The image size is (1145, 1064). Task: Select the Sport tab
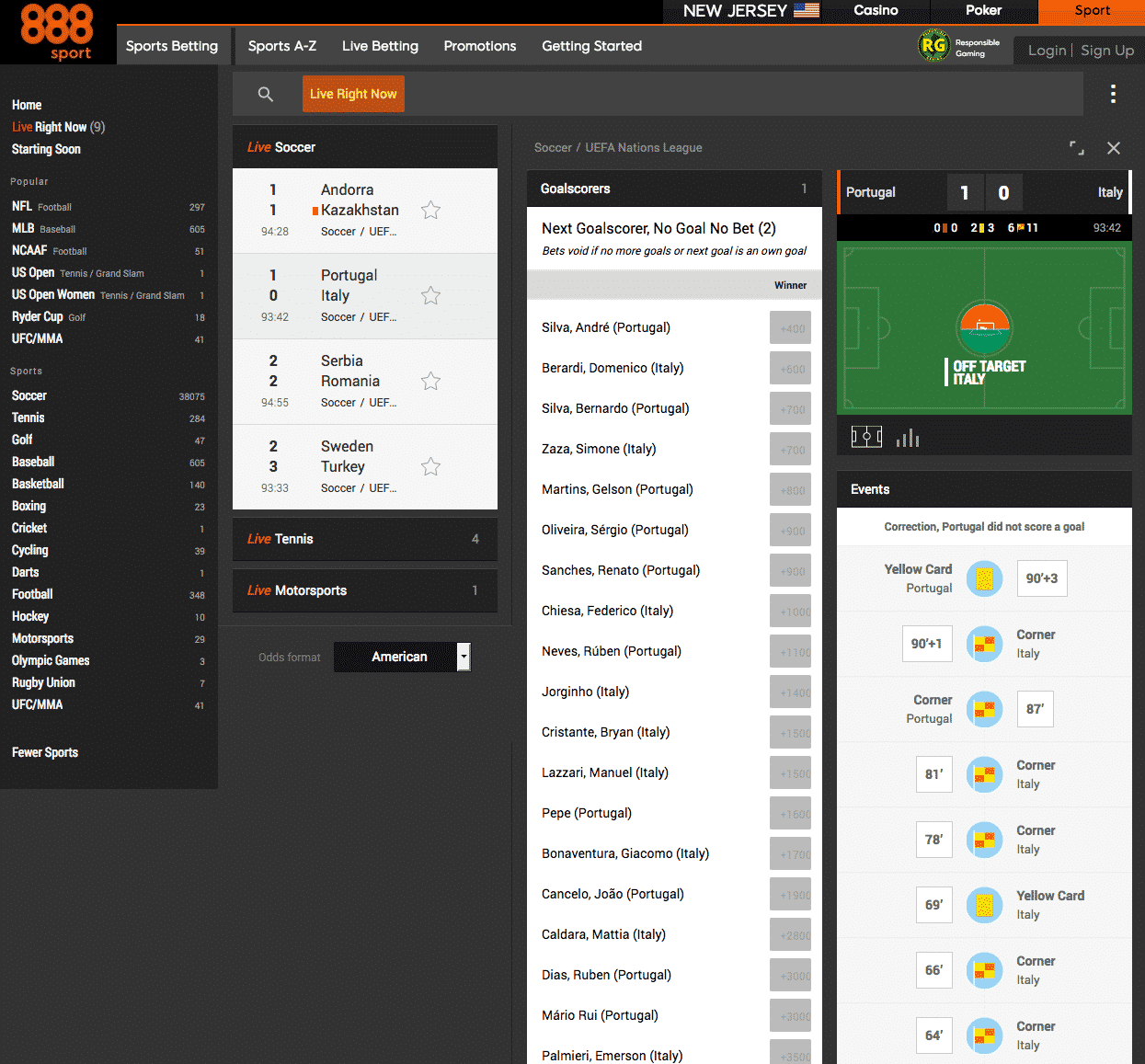1093,11
